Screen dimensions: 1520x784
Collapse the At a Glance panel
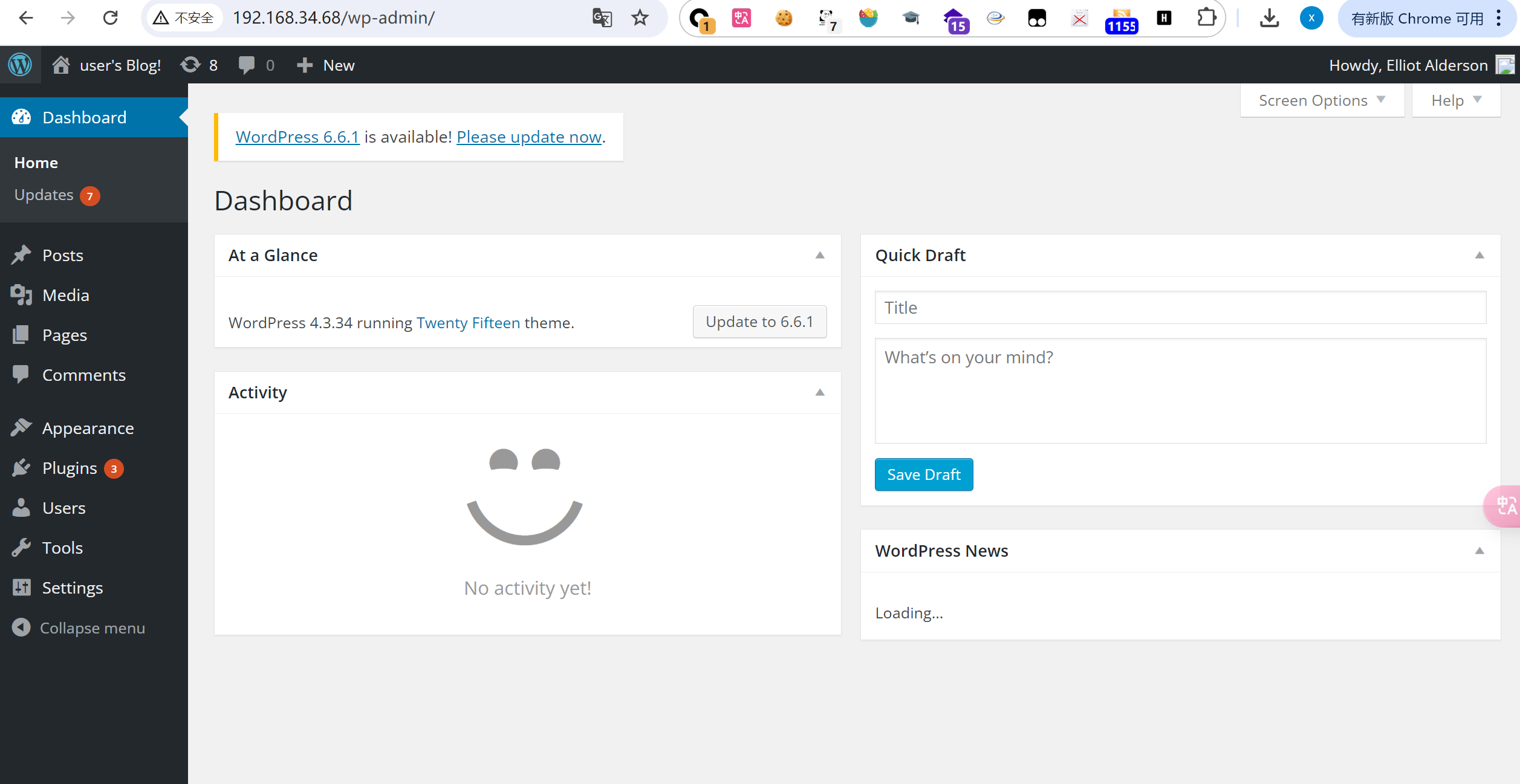820,255
